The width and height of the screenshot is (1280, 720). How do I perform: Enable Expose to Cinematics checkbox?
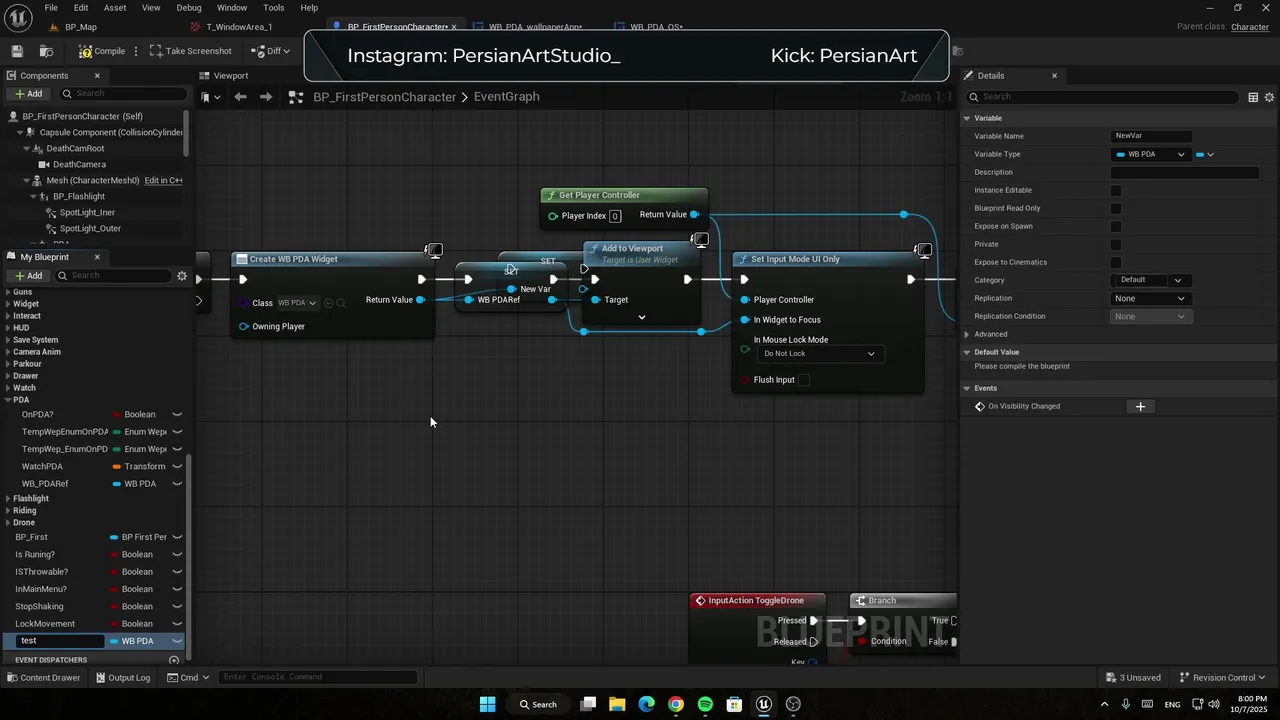(1116, 262)
